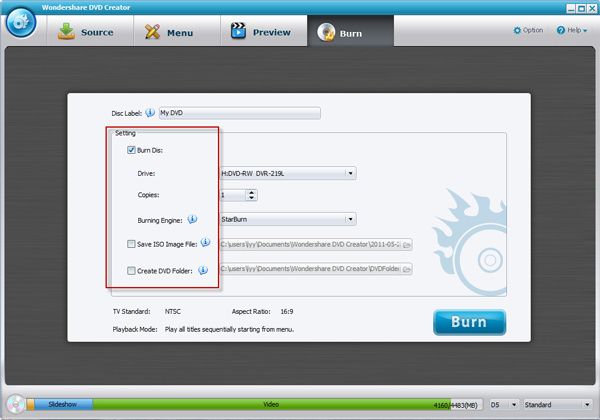Image resolution: width=600 pixels, height=420 pixels.
Task: Browse folder for ISO image file path
Action: pos(407,245)
